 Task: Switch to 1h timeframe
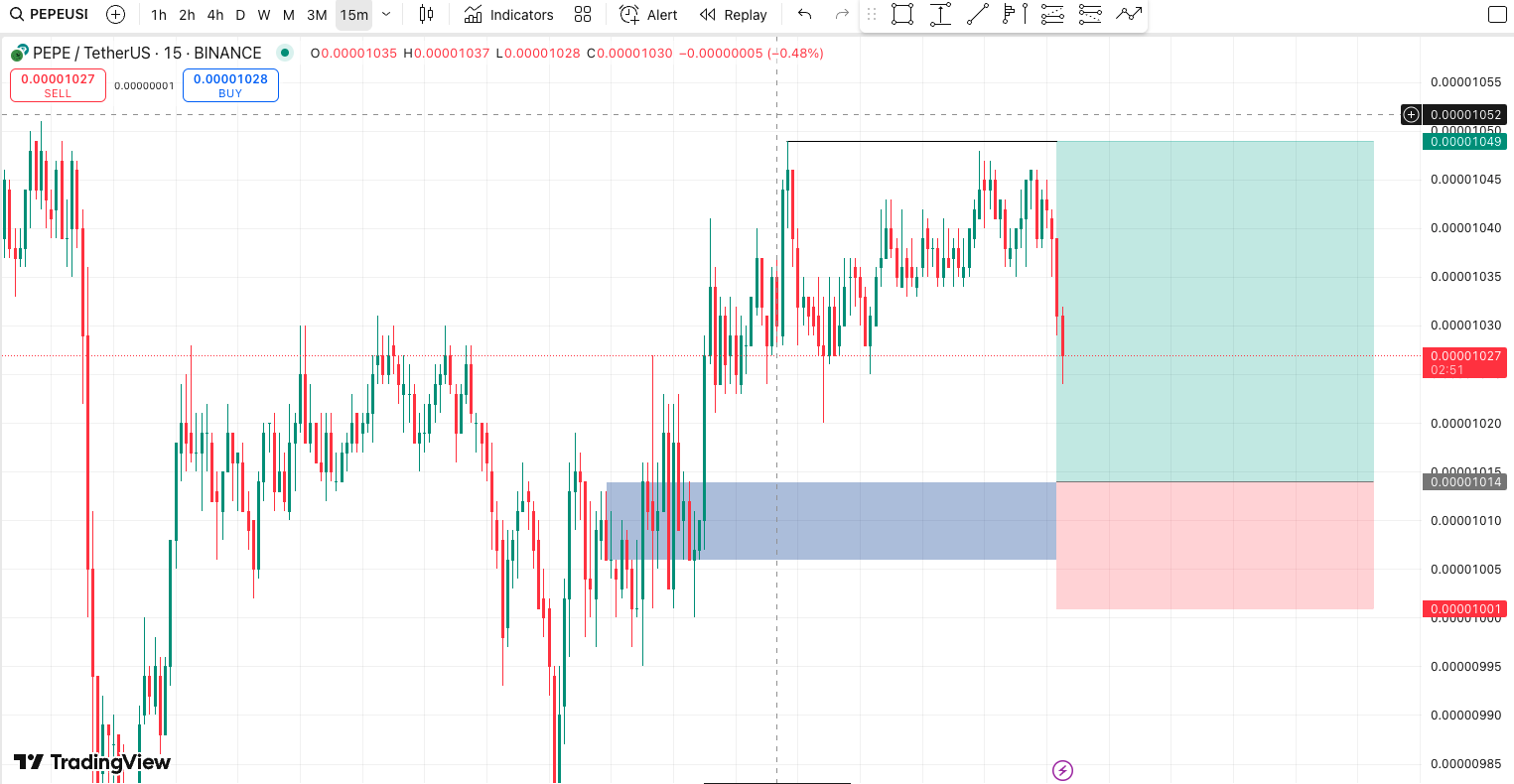pyautogui.click(x=159, y=15)
